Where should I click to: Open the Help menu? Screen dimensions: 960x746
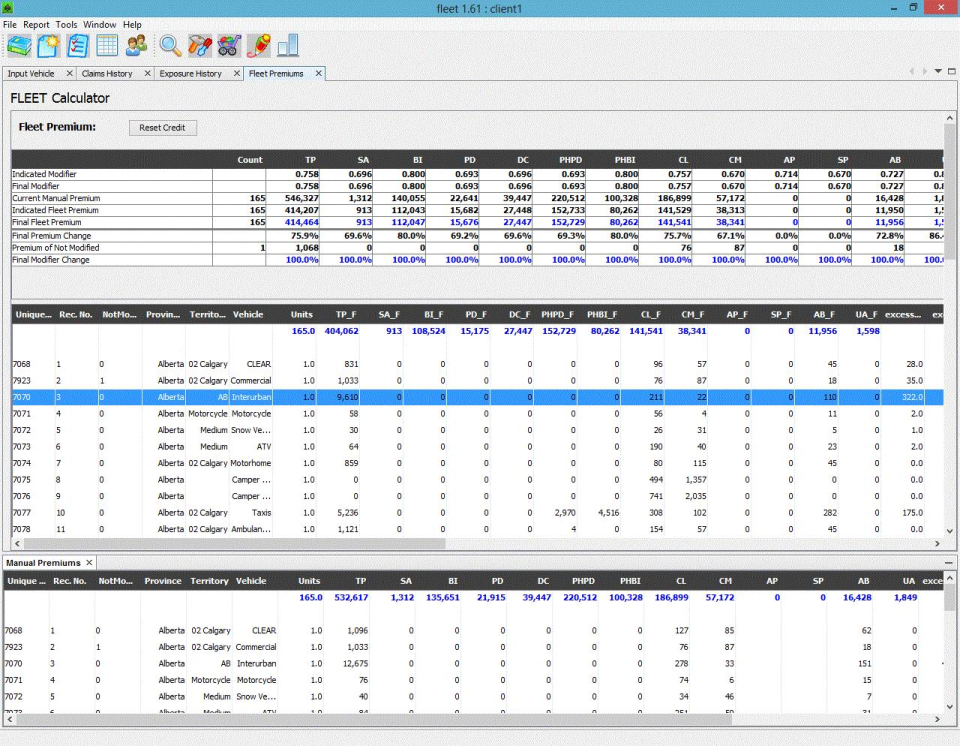coord(132,24)
